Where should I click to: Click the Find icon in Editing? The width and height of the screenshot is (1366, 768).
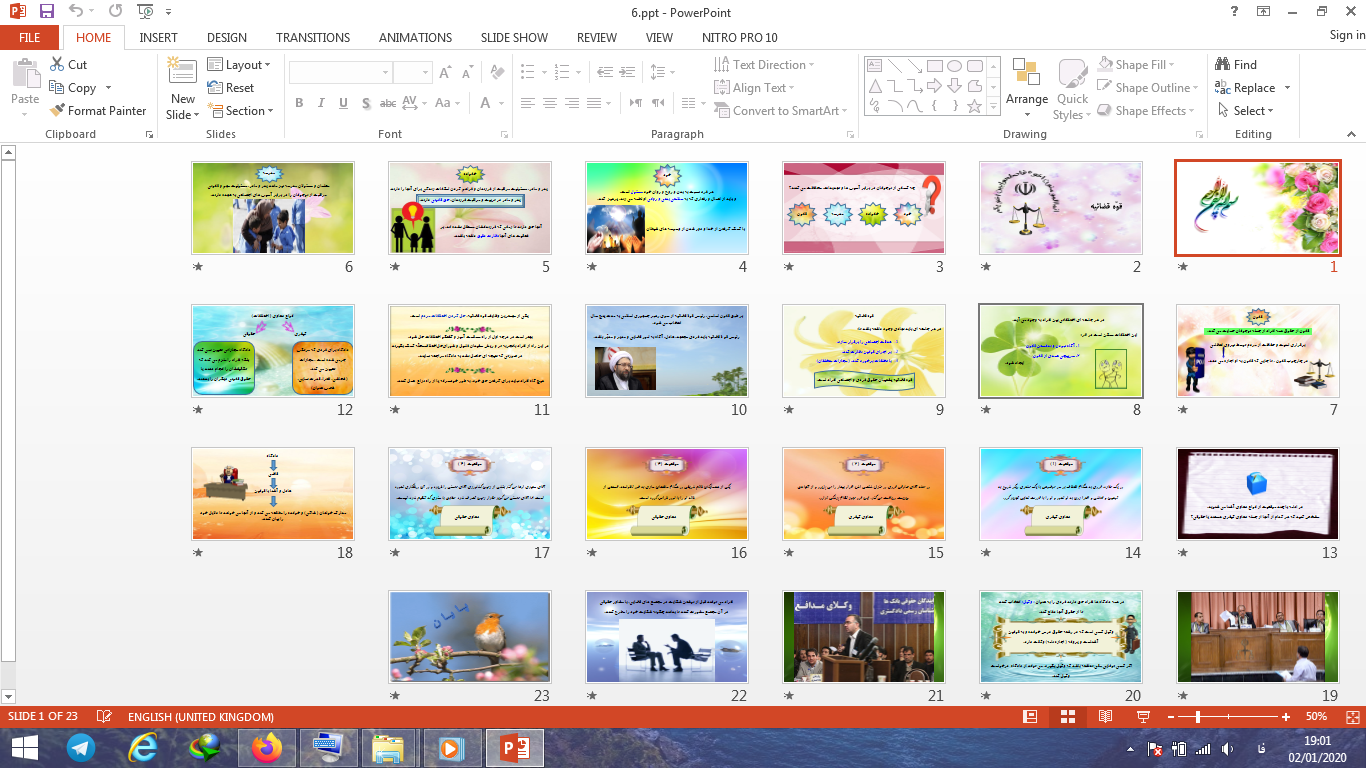1236,64
